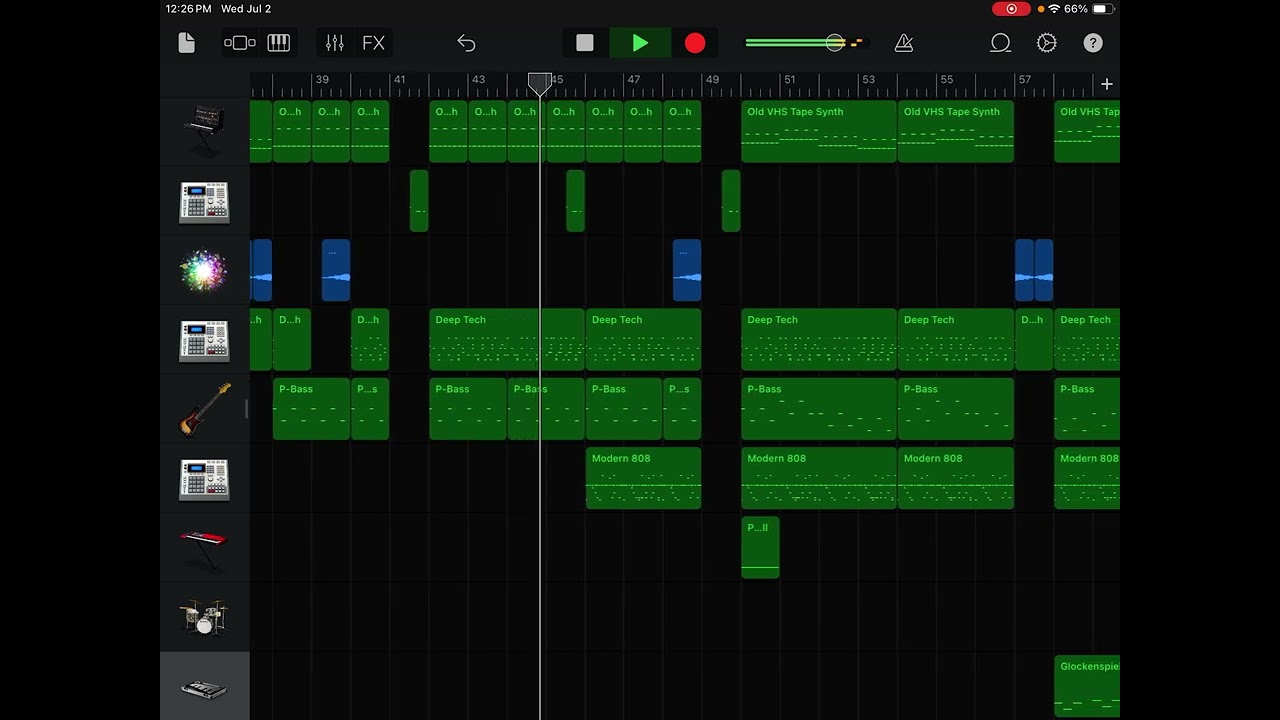
Task: Select the first drum machine track icon
Action: coord(204,201)
